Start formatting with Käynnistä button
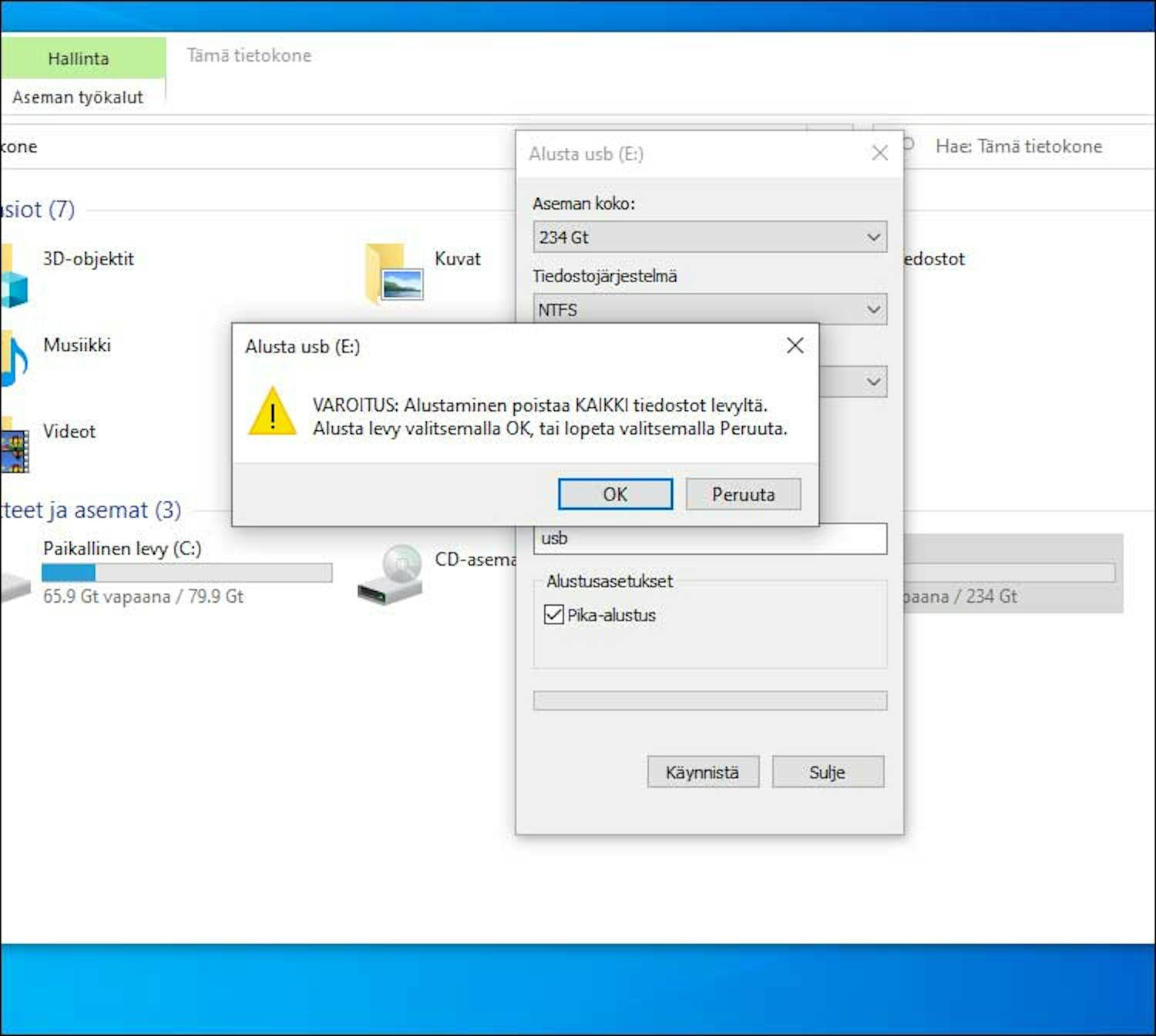Screen dimensions: 1156x1036 (x=703, y=772)
